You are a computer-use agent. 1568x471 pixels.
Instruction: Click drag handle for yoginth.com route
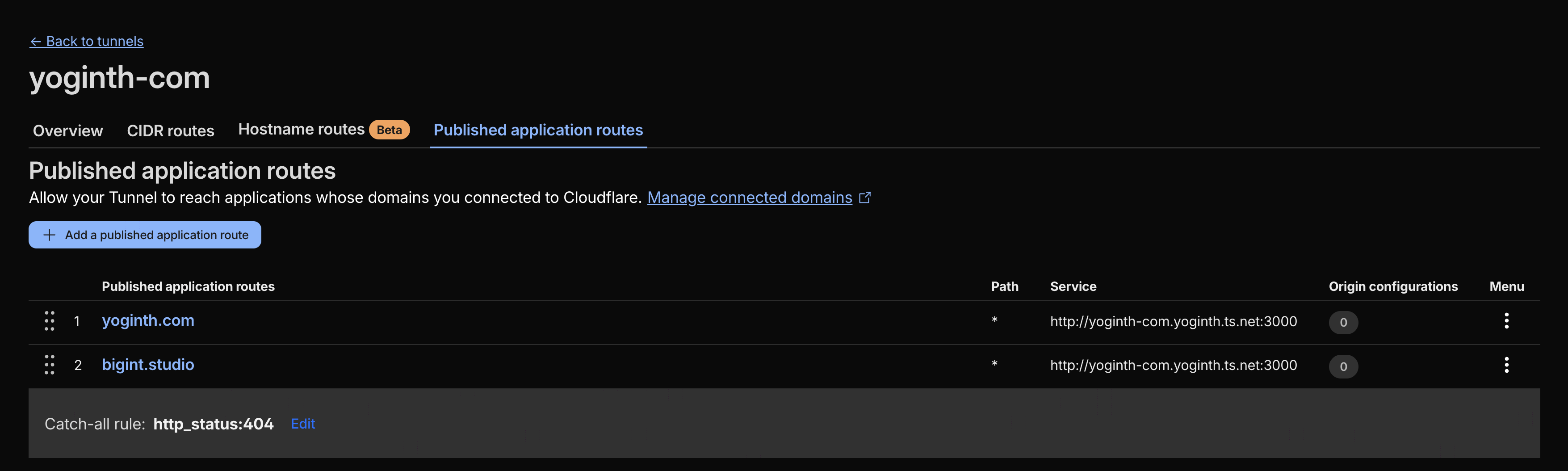pyautogui.click(x=49, y=321)
